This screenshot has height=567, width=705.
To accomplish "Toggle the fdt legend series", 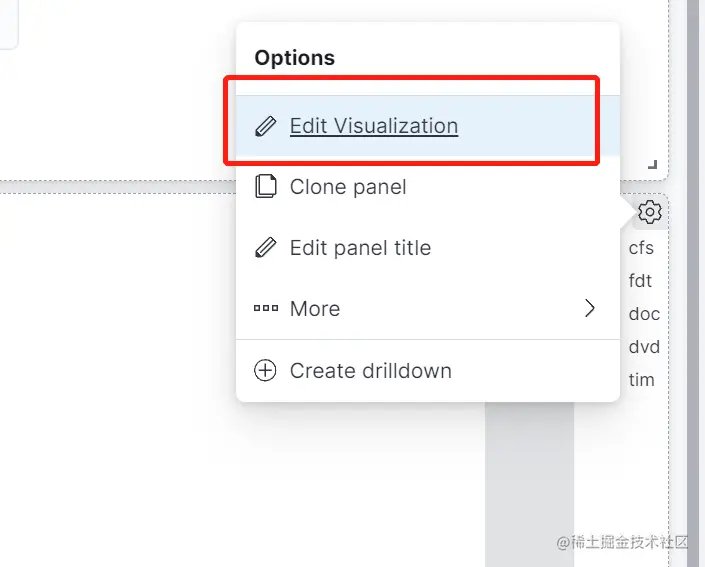I will point(640,281).
